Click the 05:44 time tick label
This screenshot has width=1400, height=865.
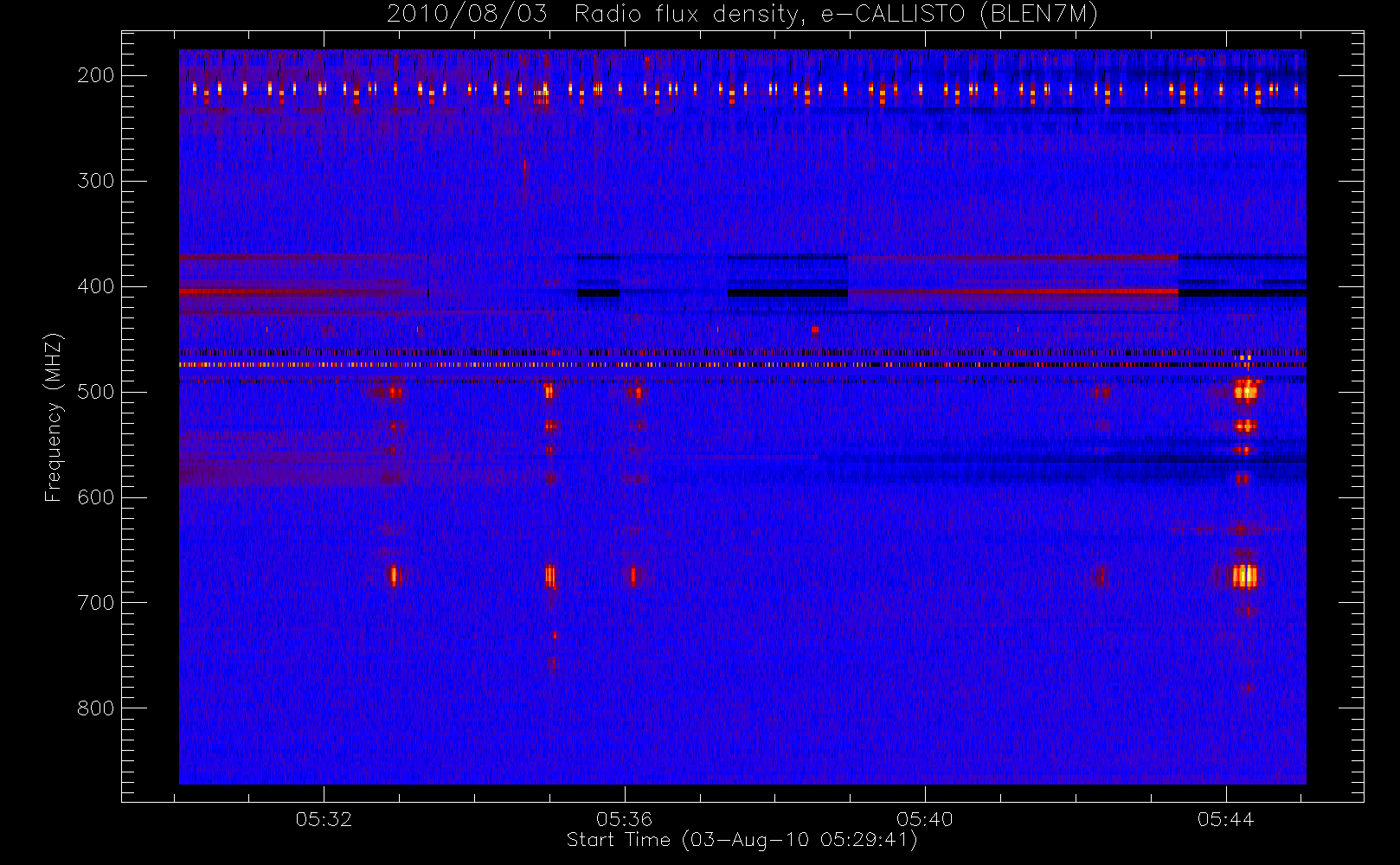tap(1225, 819)
